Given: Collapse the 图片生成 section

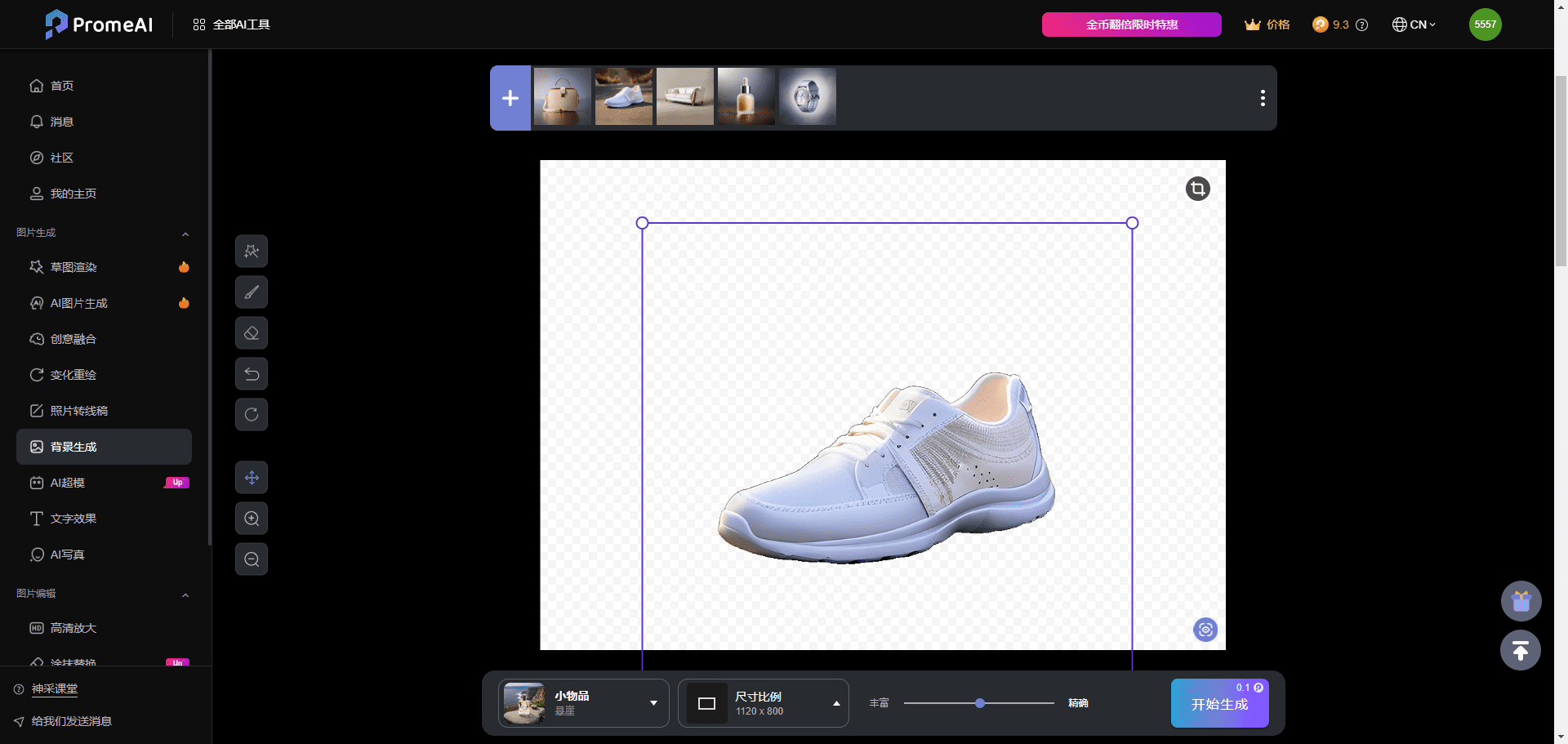Looking at the screenshot, I should 185,234.
